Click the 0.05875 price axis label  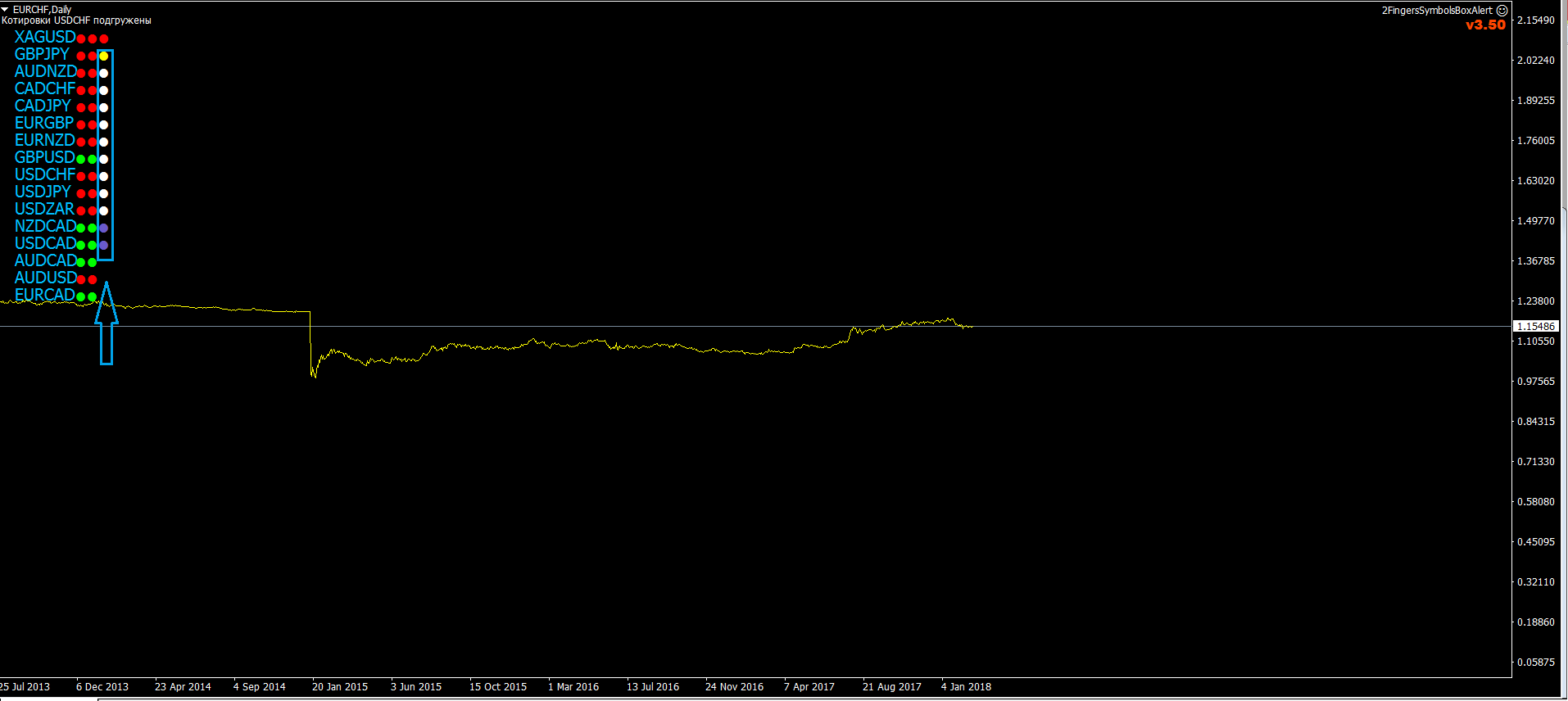click(x=1536, y=662)
